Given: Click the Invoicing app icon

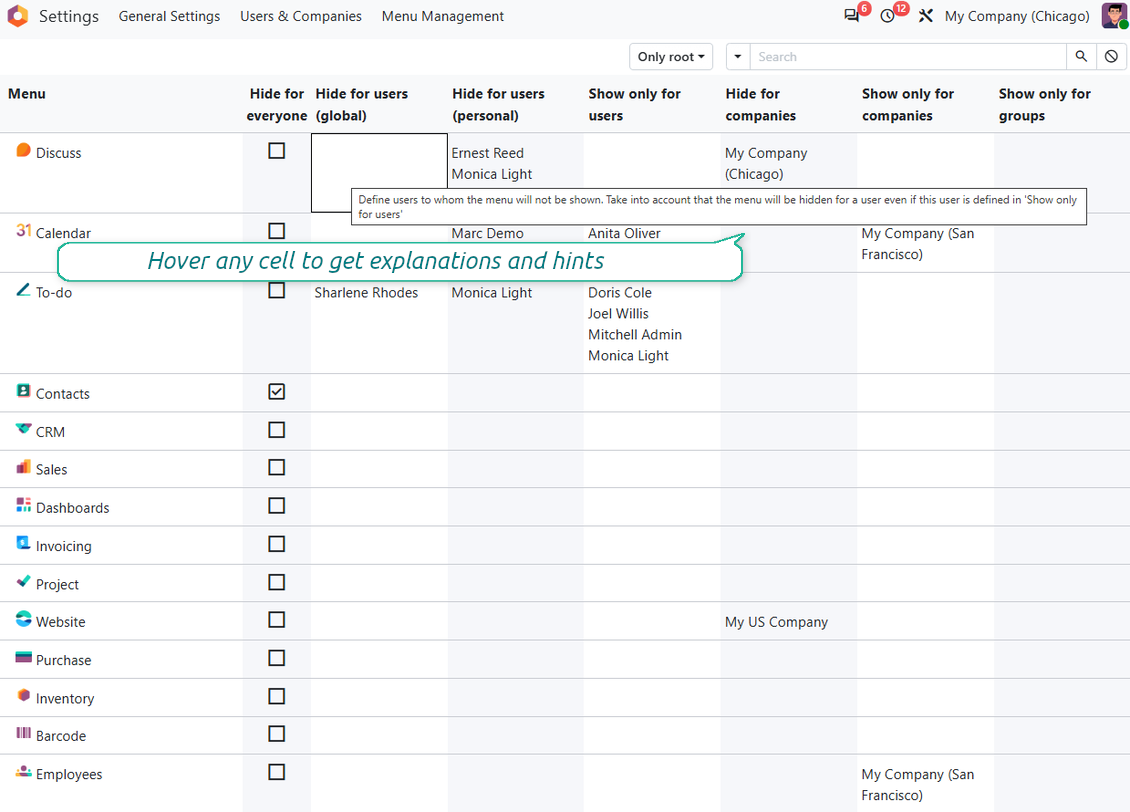Looking at the screenshot, I should (x=23, y=543).
